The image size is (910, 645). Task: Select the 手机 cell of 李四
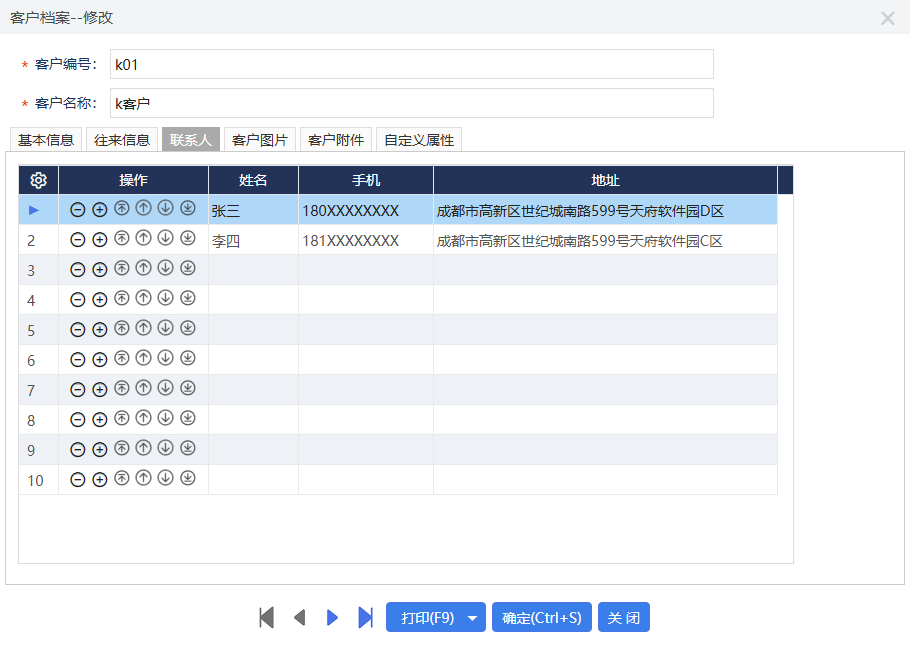(x=365, y=240)
